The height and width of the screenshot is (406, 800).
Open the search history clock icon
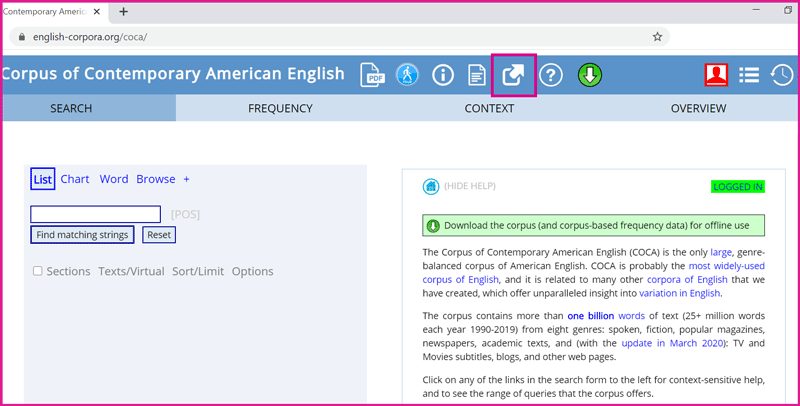(x=782, y=75)
